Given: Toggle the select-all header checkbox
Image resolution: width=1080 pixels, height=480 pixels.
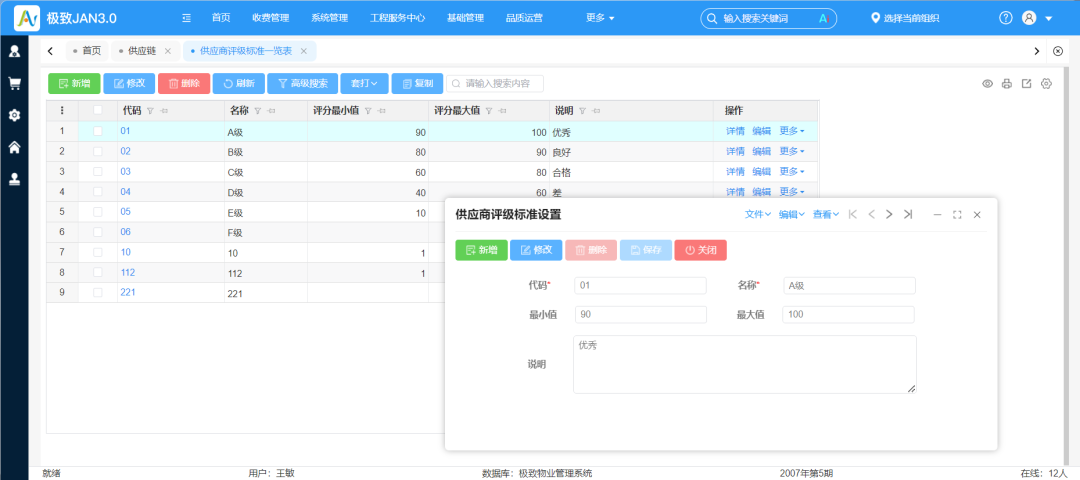Looking at the screenshot, I should [98, 110].
